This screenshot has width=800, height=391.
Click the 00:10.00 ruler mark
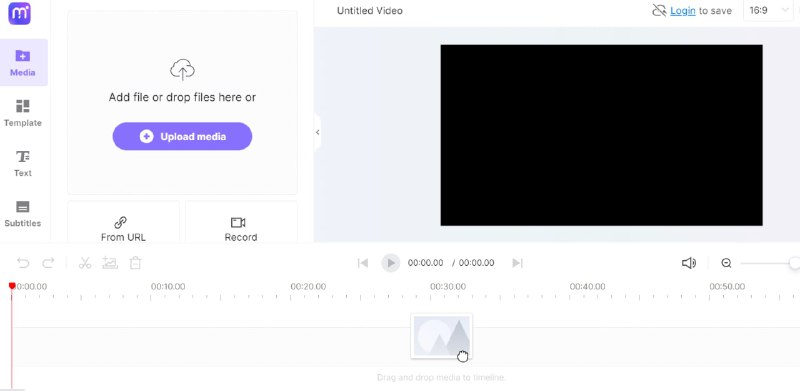pyautogui.click(x=168, y=287)
